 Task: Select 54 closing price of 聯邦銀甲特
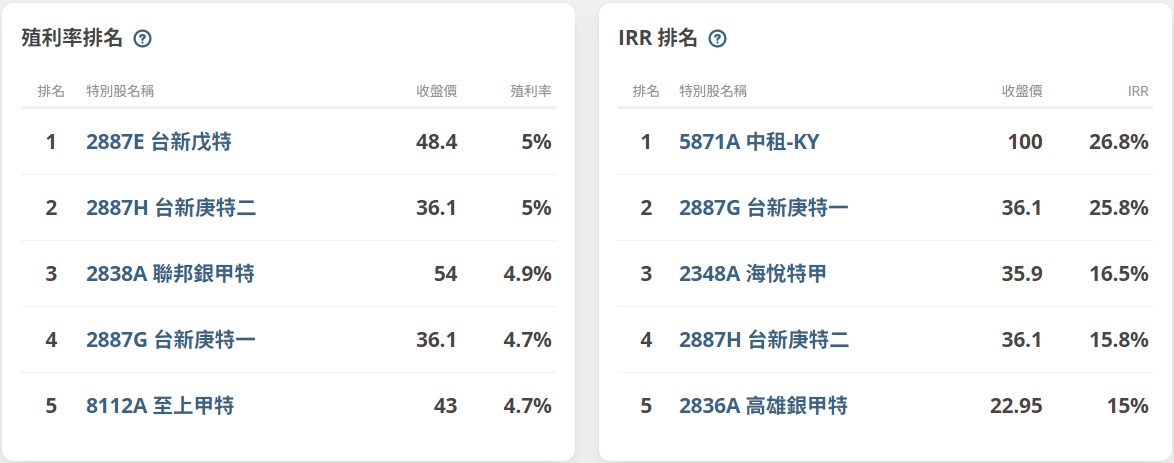tap(445, 273)
